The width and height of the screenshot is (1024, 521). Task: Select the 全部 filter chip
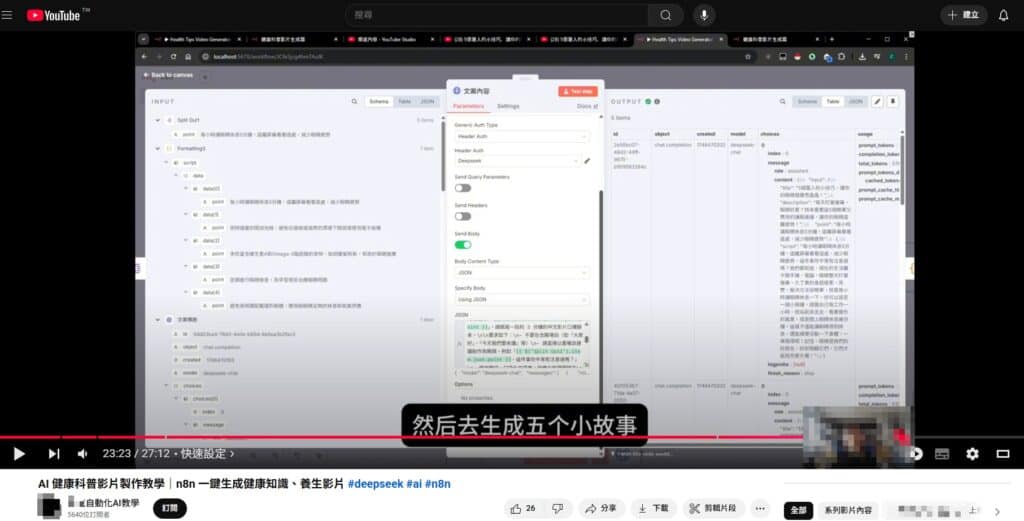(798, 510)
